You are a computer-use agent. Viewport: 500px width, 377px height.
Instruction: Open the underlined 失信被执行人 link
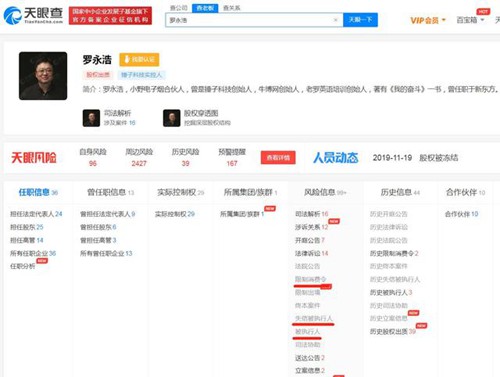(x=314, y=318)
